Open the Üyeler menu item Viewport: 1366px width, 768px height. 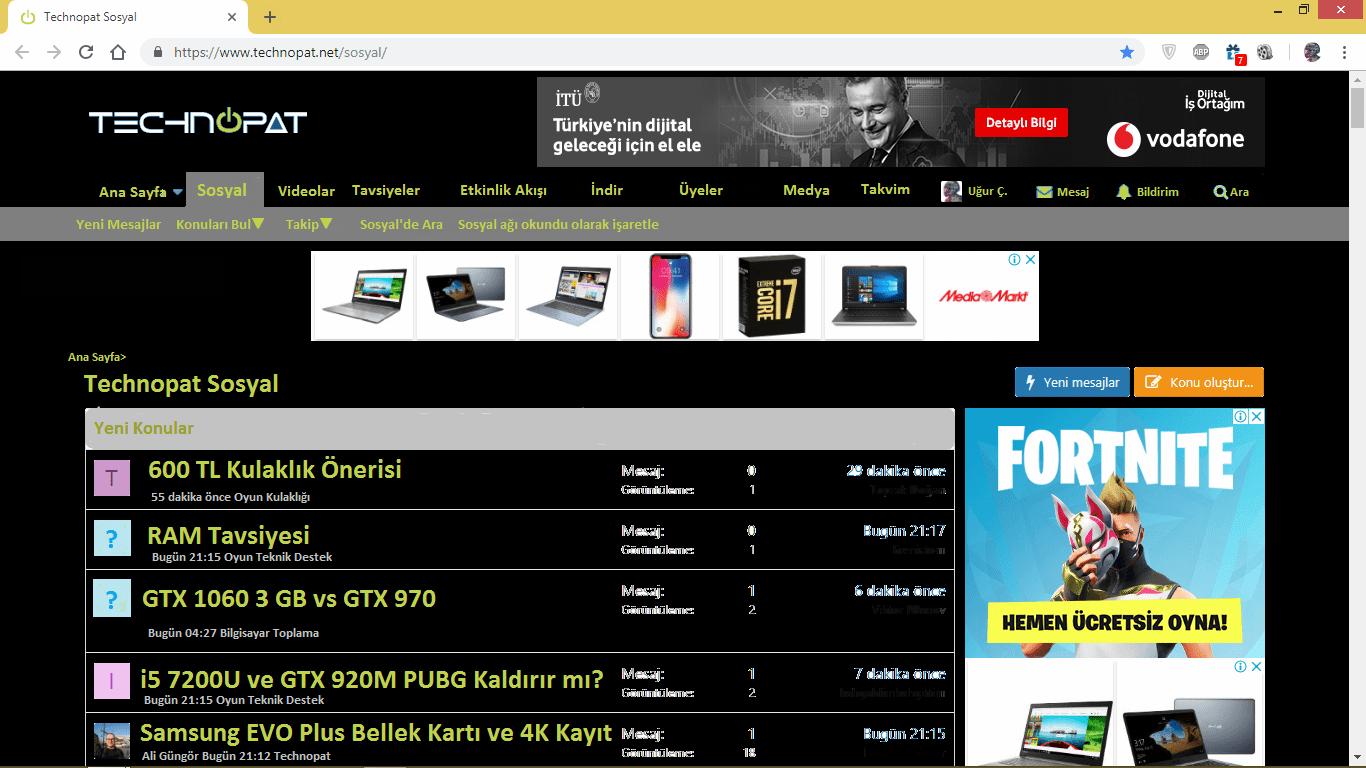[x=701, y=190]
